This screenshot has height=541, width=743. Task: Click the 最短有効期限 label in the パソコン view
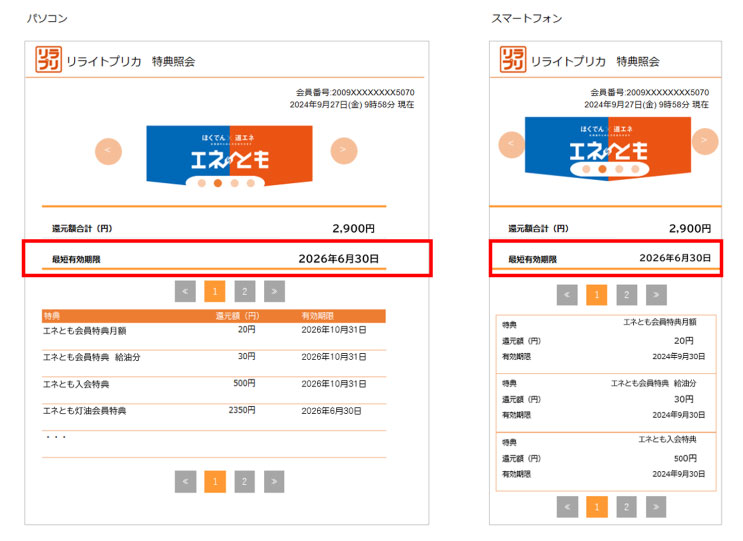click(x=76, y=259)
